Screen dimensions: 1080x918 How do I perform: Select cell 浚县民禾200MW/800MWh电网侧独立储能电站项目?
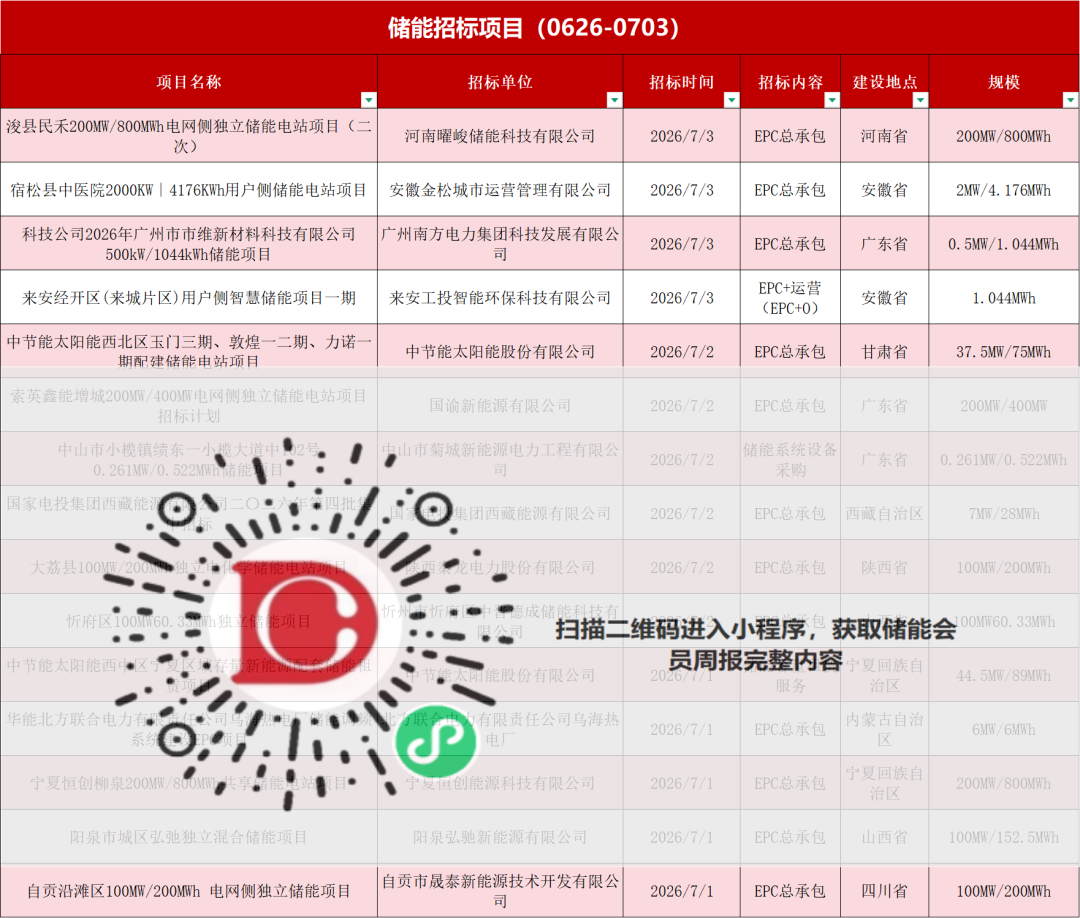coord(189,136)
